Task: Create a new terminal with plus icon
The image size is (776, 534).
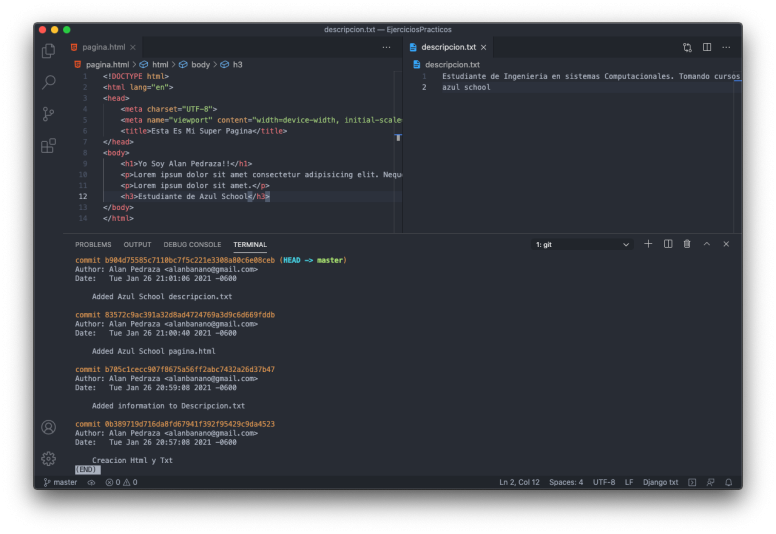Action: [648, 244]
